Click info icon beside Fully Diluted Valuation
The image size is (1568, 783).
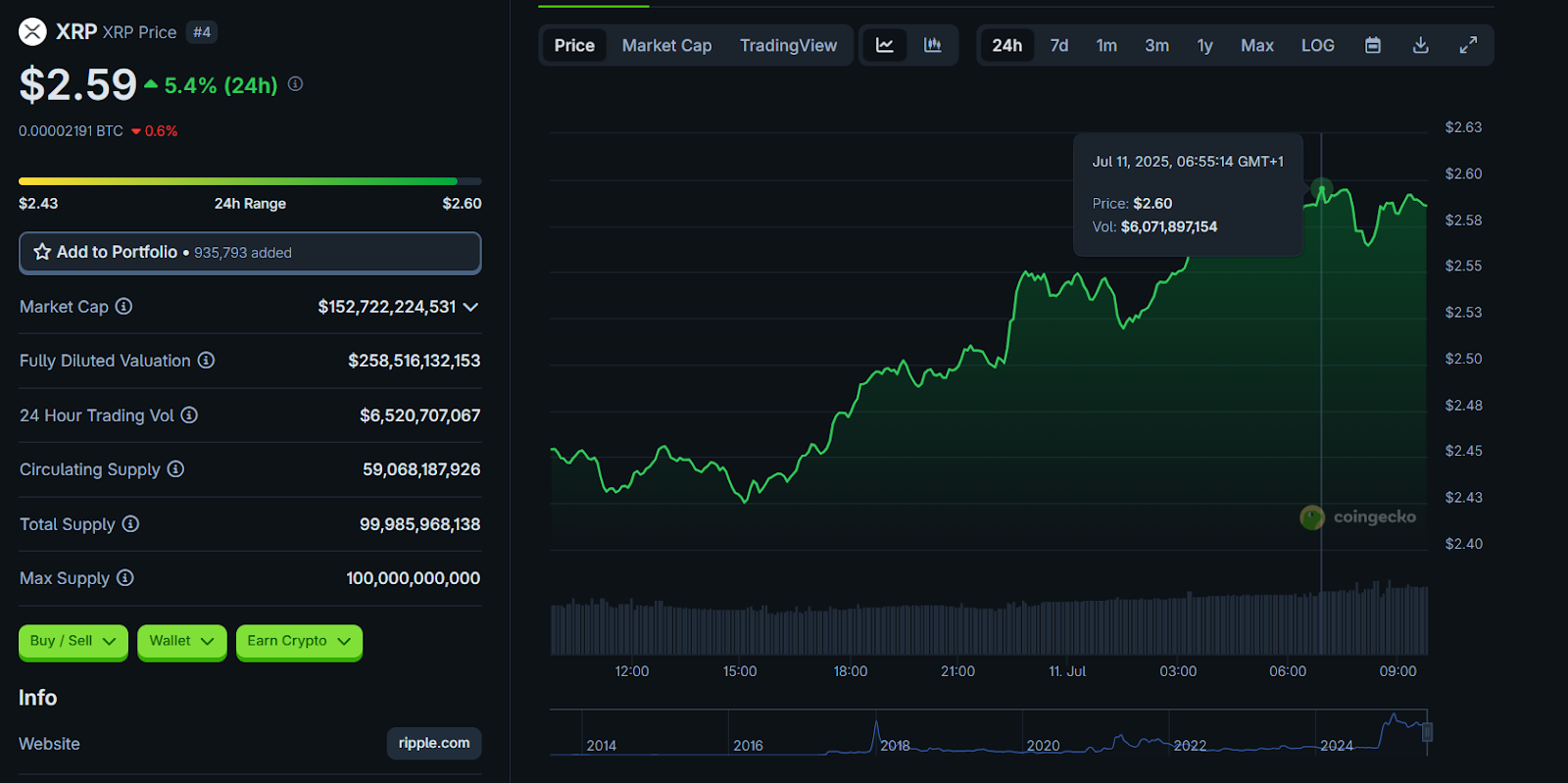click(x=206, y=361)
